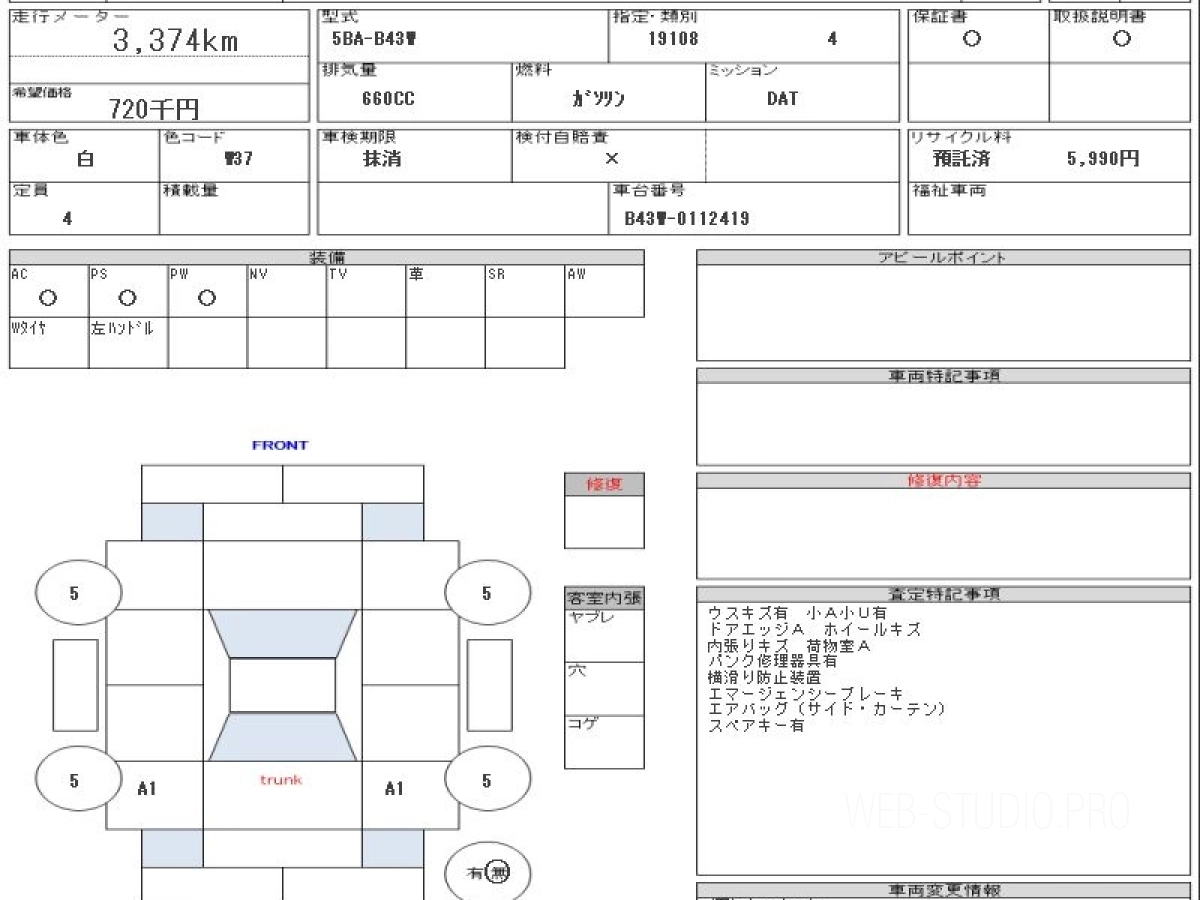The image size is (1200, 900).
Task: Click model code 5BA-B43W
Action: coord(373,41)
